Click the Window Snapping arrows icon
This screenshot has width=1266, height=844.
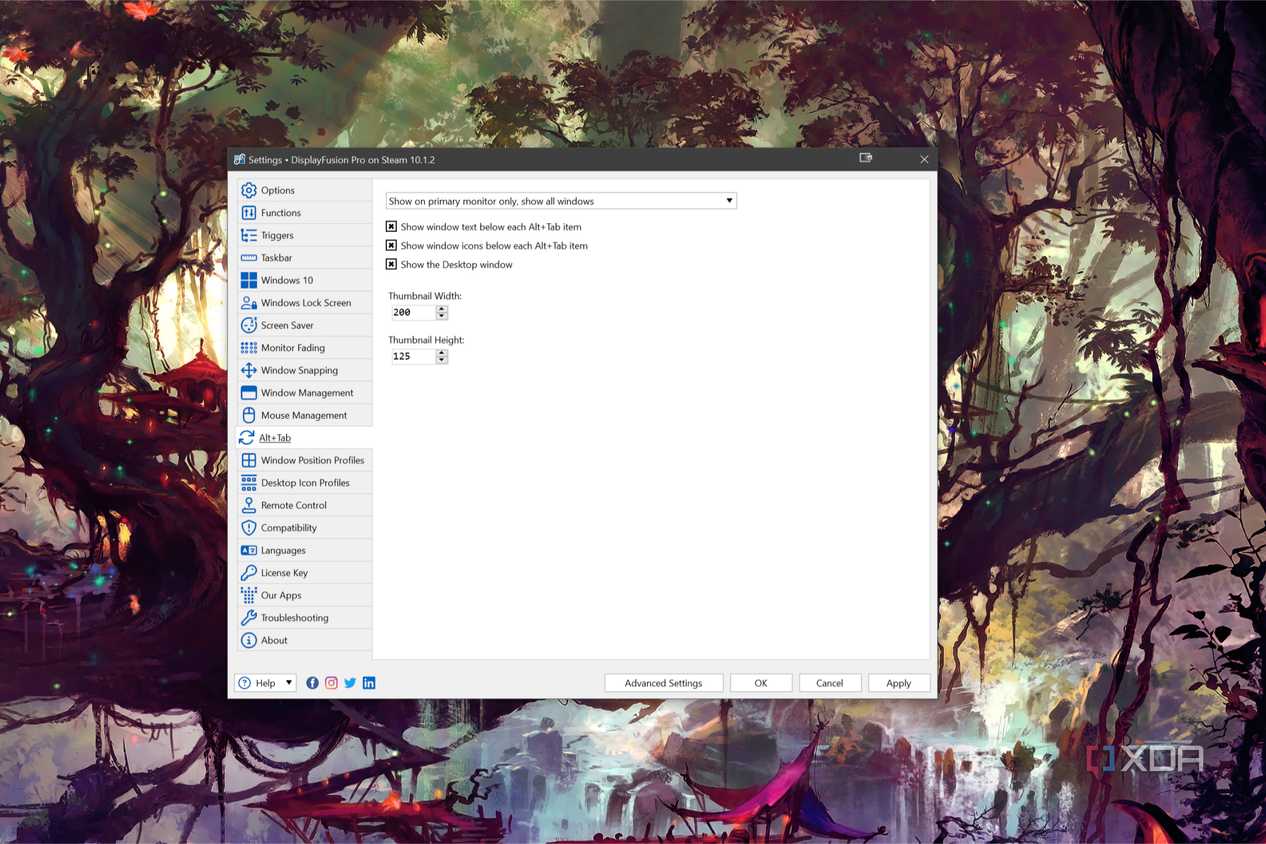click(249, 370)
